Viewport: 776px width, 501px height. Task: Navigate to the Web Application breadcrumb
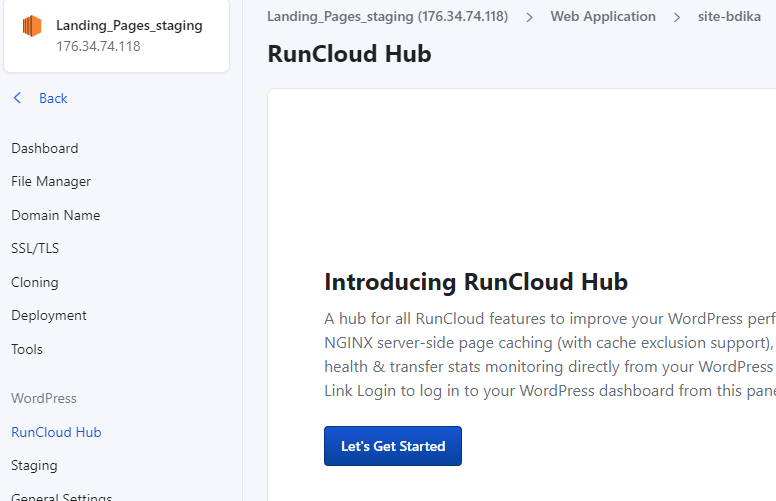pyautogui.click(x=603, y=16)
